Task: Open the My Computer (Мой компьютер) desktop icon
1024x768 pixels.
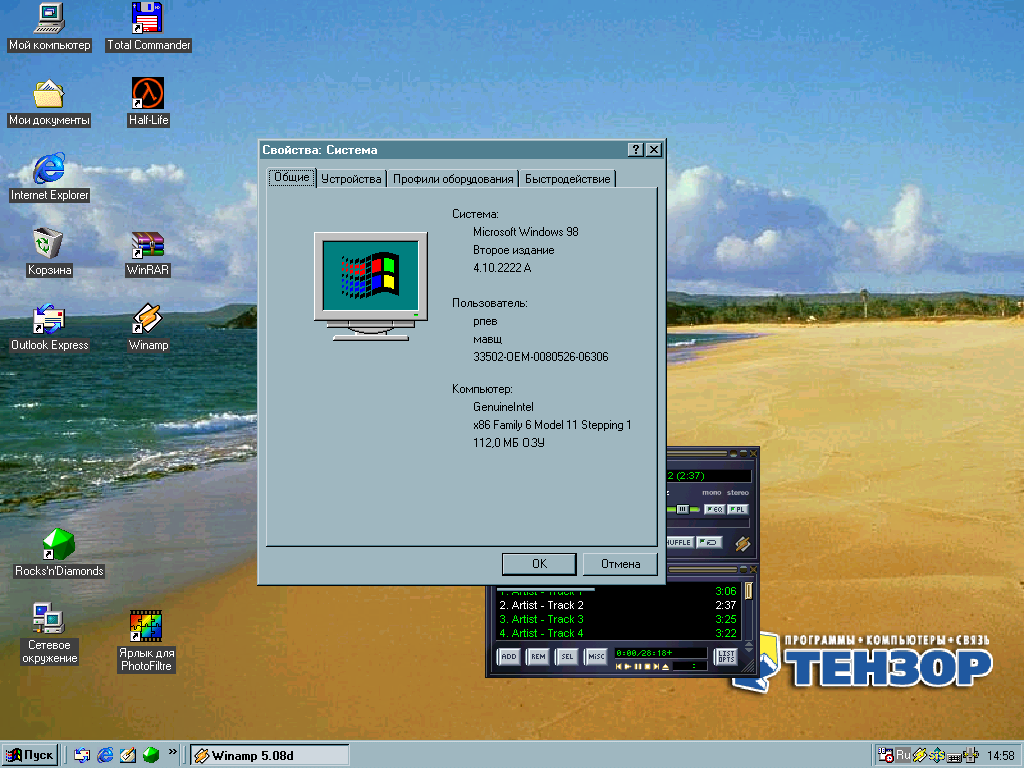Action: coord(49,27)
